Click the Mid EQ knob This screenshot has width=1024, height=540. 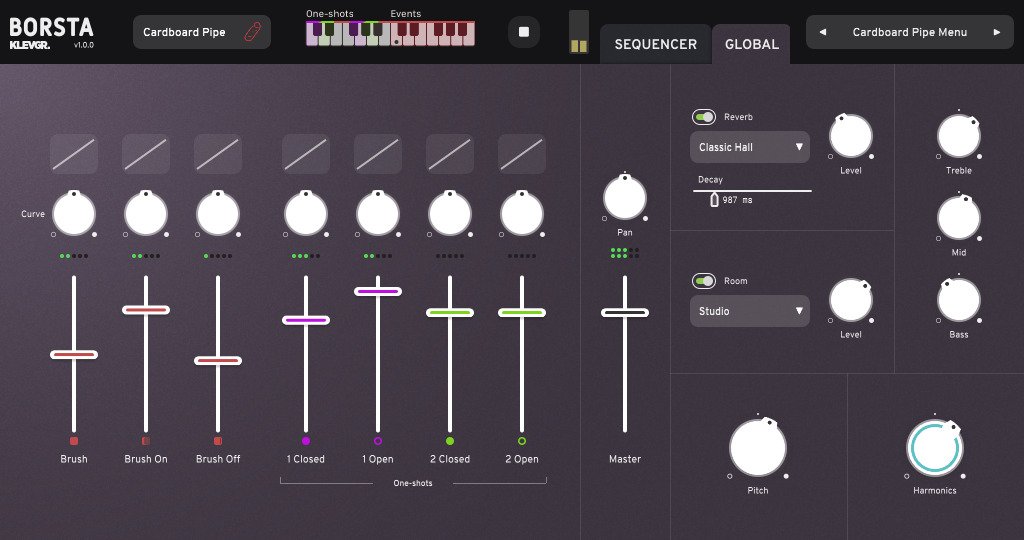959,218
